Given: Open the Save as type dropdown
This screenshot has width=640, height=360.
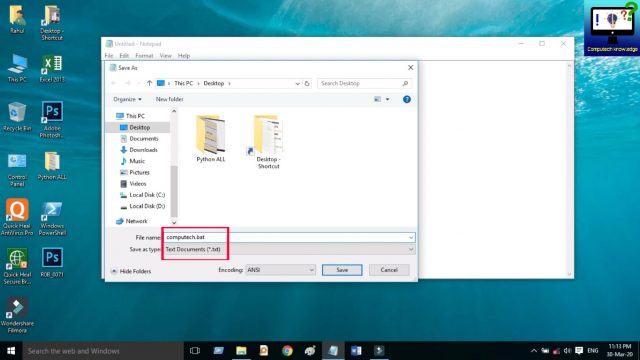Looking at the screenshot, I should (411, 249).
